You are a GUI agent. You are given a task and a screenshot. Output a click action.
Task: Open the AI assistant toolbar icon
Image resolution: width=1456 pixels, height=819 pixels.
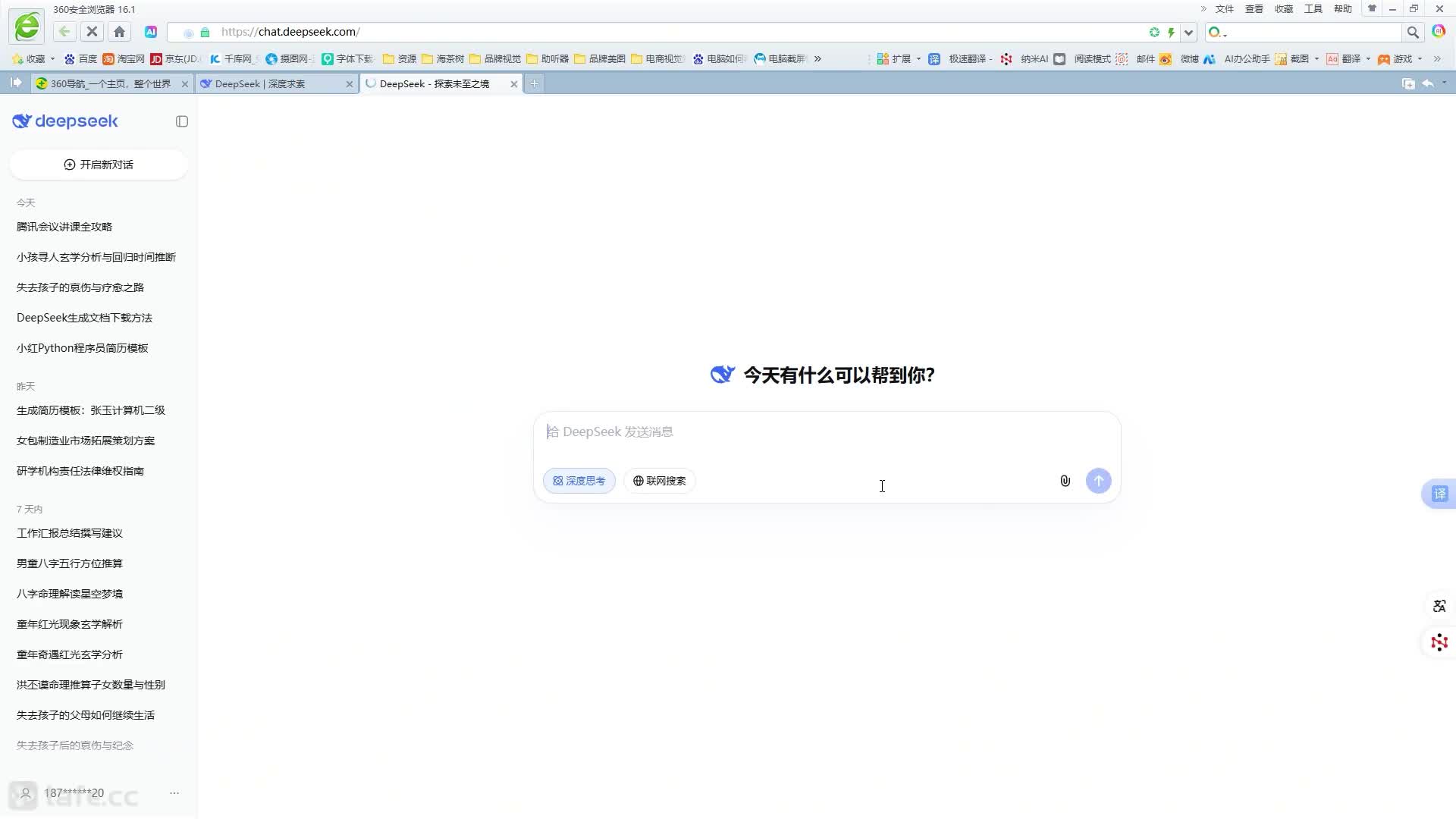[151, 32]
